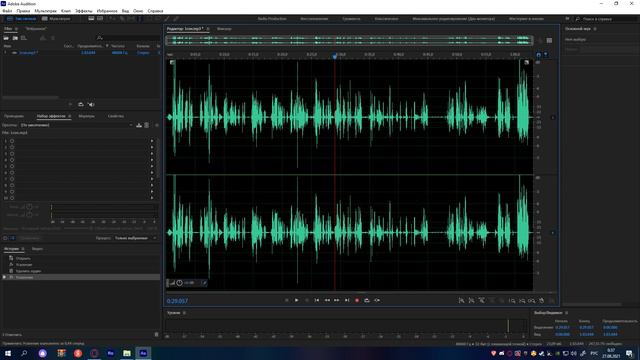This screenshot has width=640, height=360.
Task: Click the new file icon in Files panel
Action: point(24,38)
